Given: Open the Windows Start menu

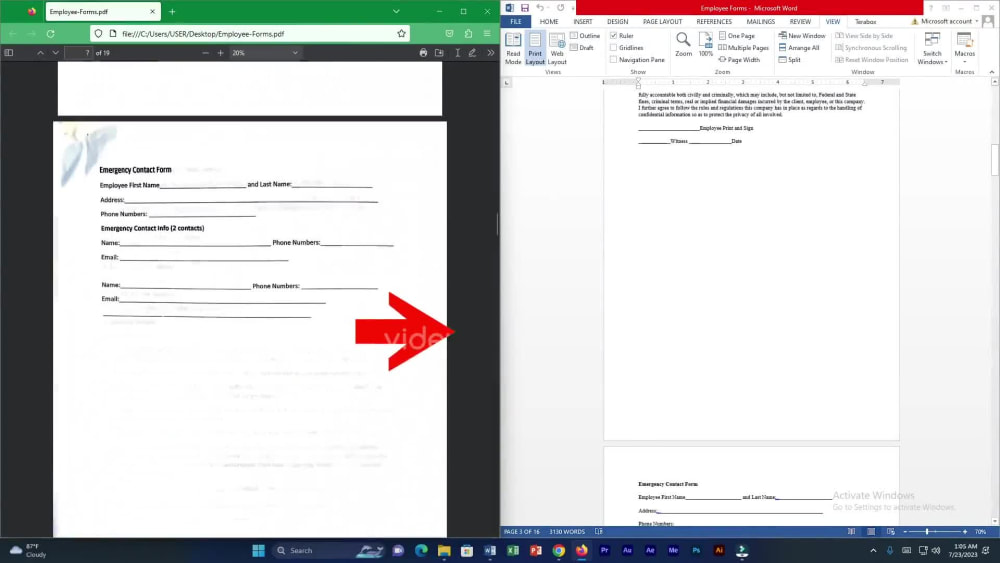Looking at the screenshot, I should pos(258,551).
